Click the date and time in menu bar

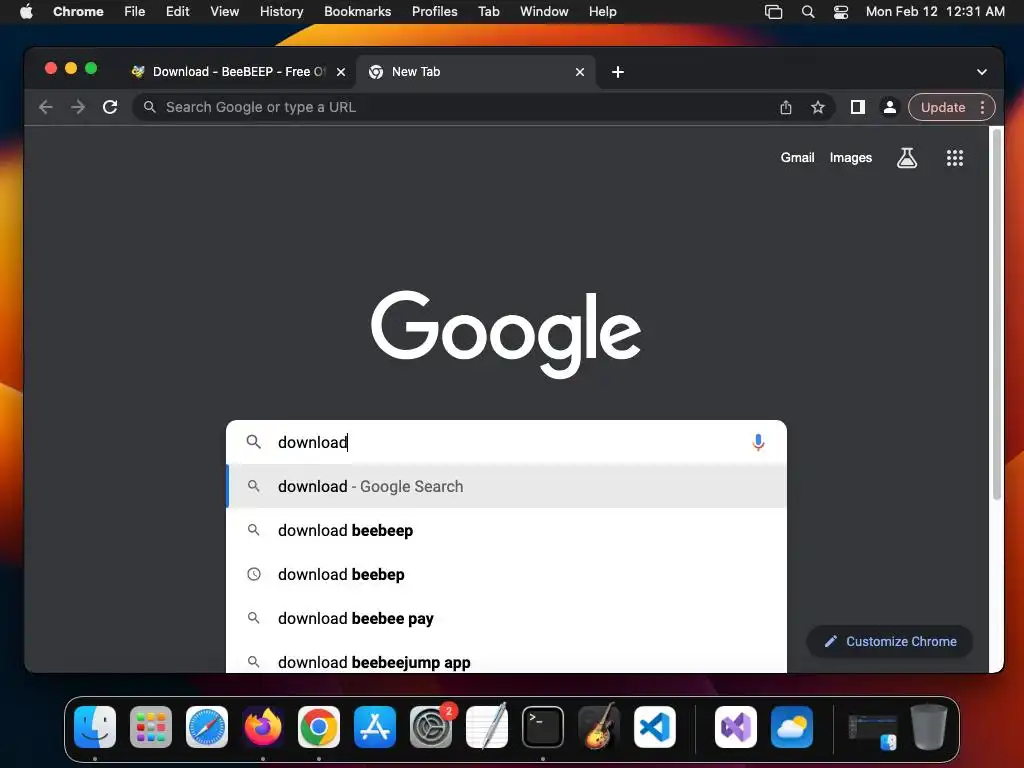(935, 12)
